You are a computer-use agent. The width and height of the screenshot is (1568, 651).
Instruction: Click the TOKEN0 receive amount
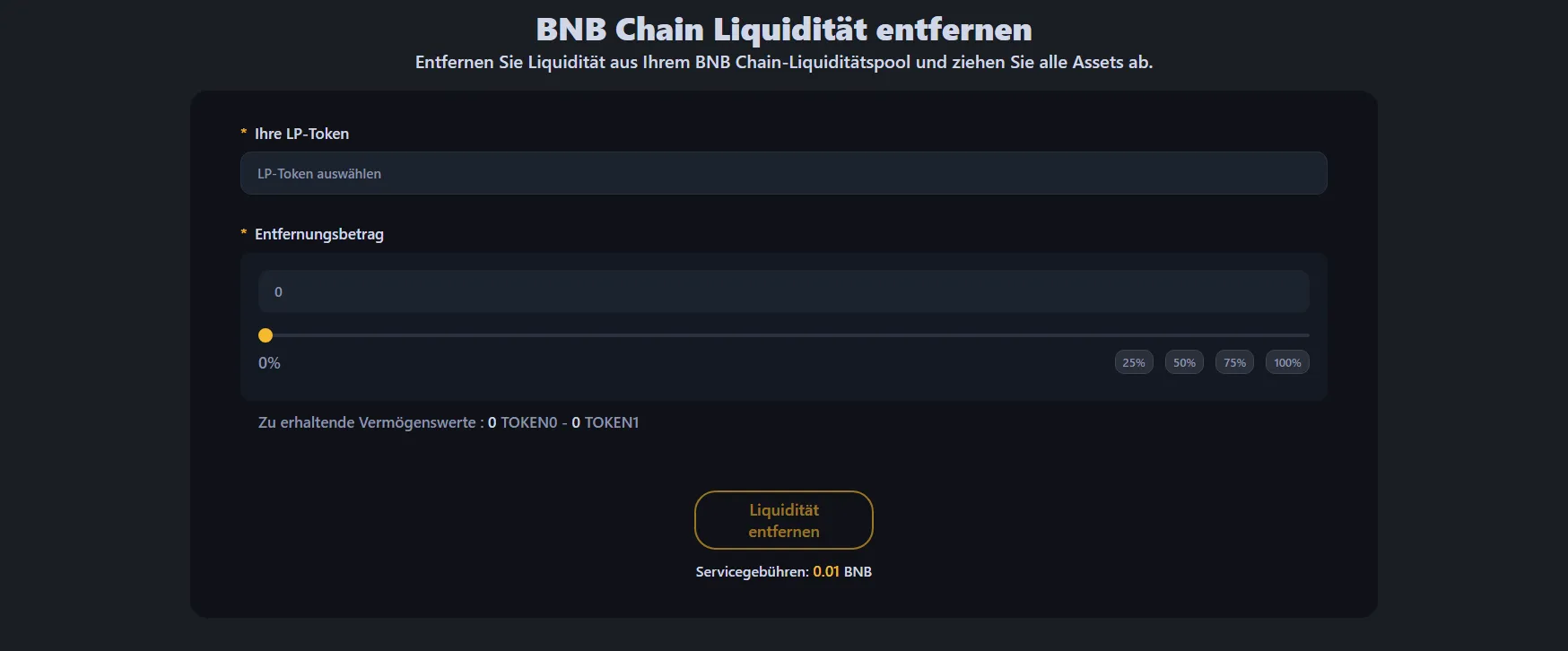coord(523,422)
